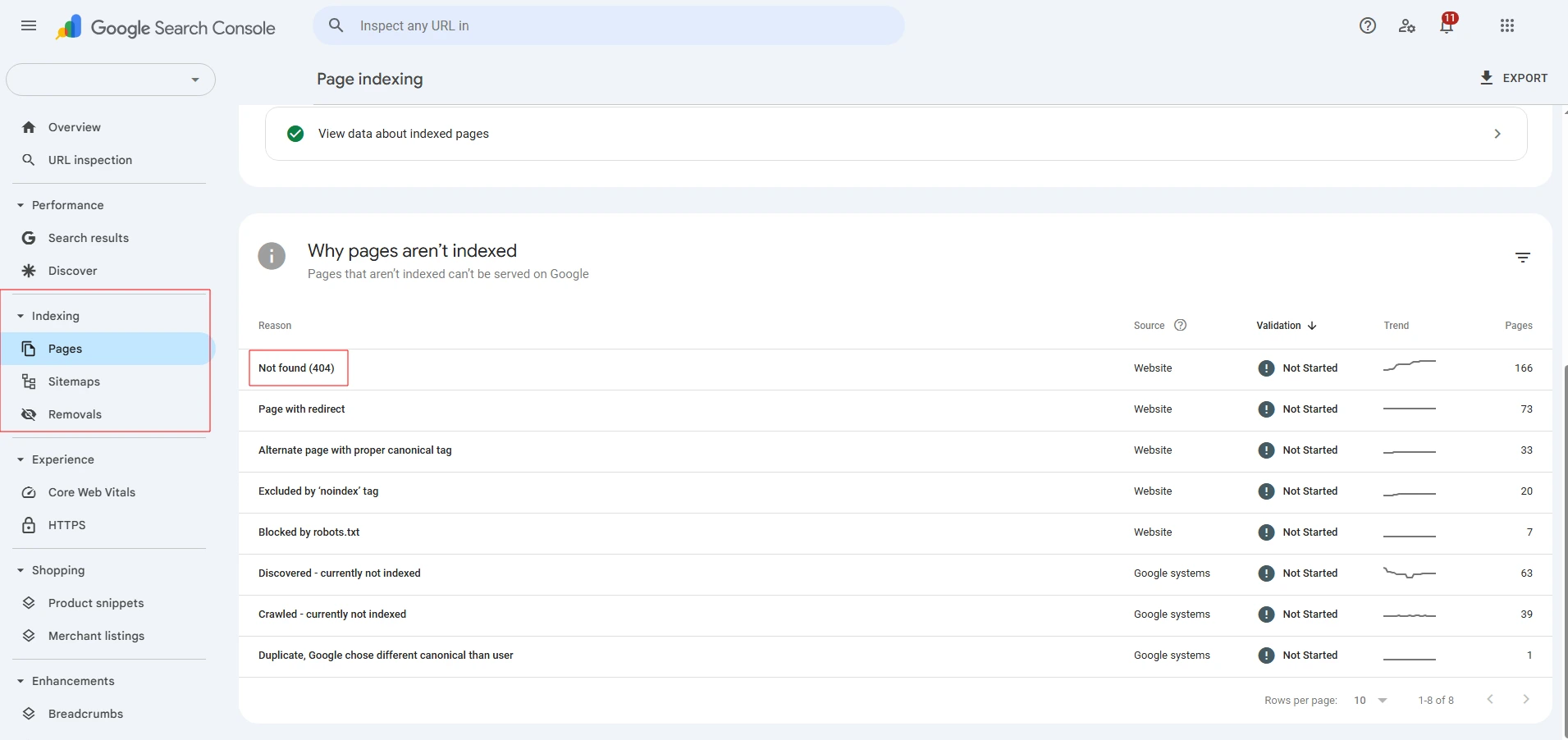Collapse the Experience section
This screenshot has height=740, width=1568.
pos(21,459)
